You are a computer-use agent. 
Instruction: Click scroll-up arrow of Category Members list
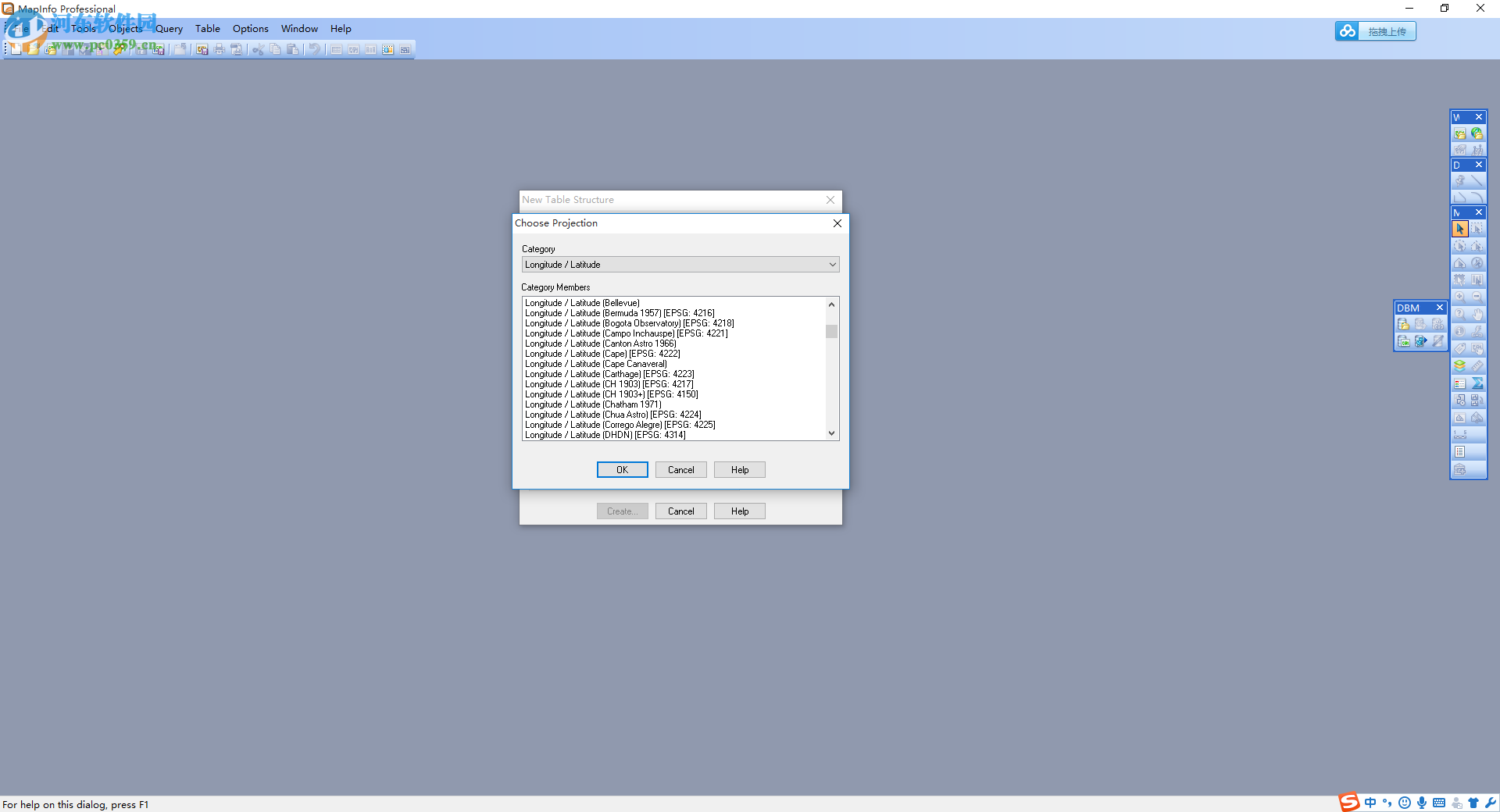(x=831, y=304)
